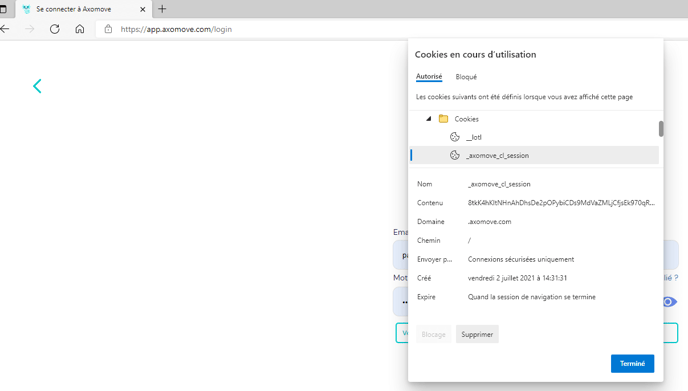
Task: Click the Chemin value '/'
Action: (x=469, y=240)
